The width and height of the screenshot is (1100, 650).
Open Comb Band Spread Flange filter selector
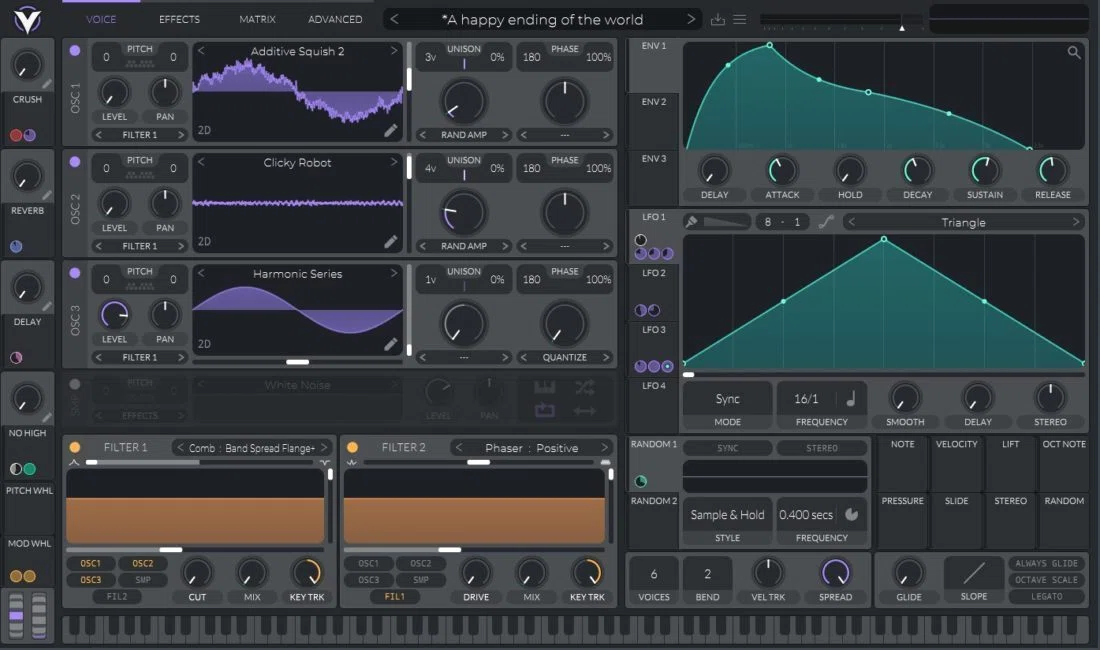(252, 447)
